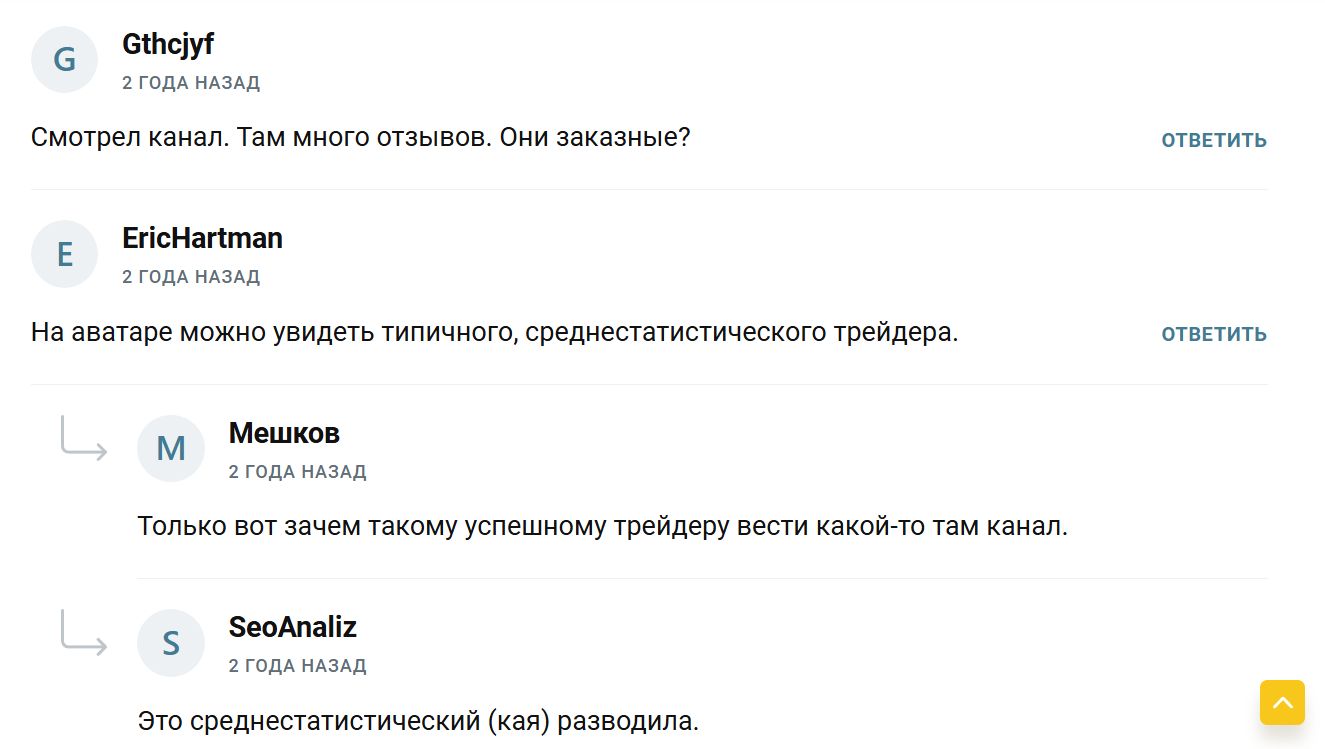Click the timestamp under EricHartman

tap(191, 277)
